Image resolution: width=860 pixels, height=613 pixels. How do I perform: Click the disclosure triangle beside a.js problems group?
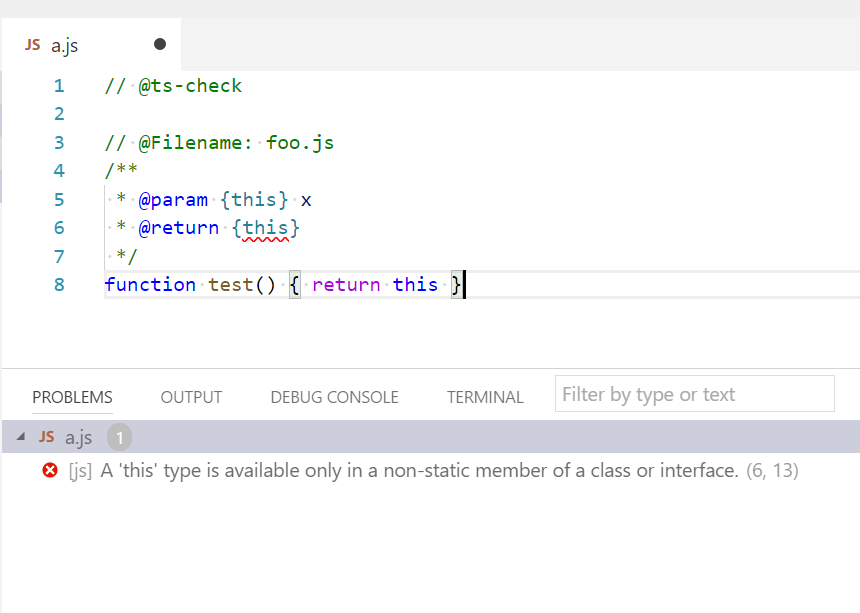(19, 437)
